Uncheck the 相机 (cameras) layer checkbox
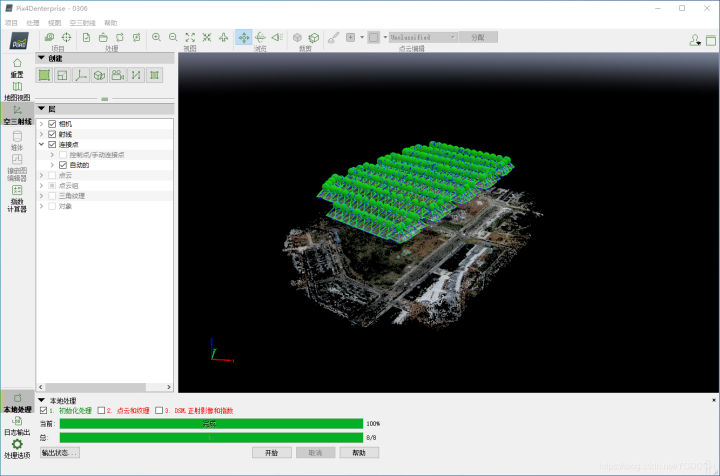 coord(52,124)
